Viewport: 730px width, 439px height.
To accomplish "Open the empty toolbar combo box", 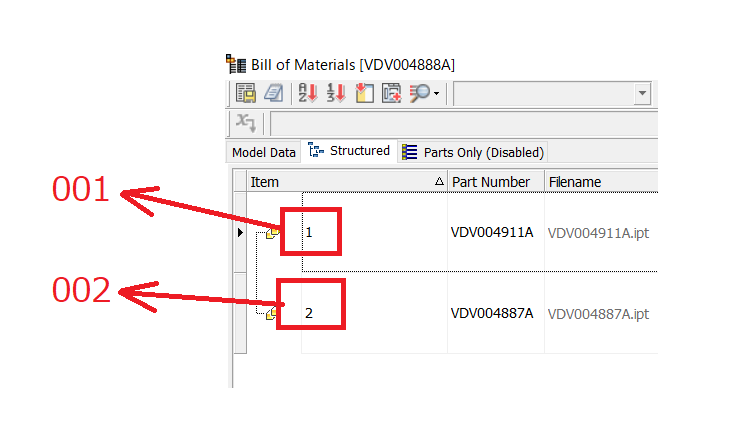I will pyautogui.click(x=552, y=94).
